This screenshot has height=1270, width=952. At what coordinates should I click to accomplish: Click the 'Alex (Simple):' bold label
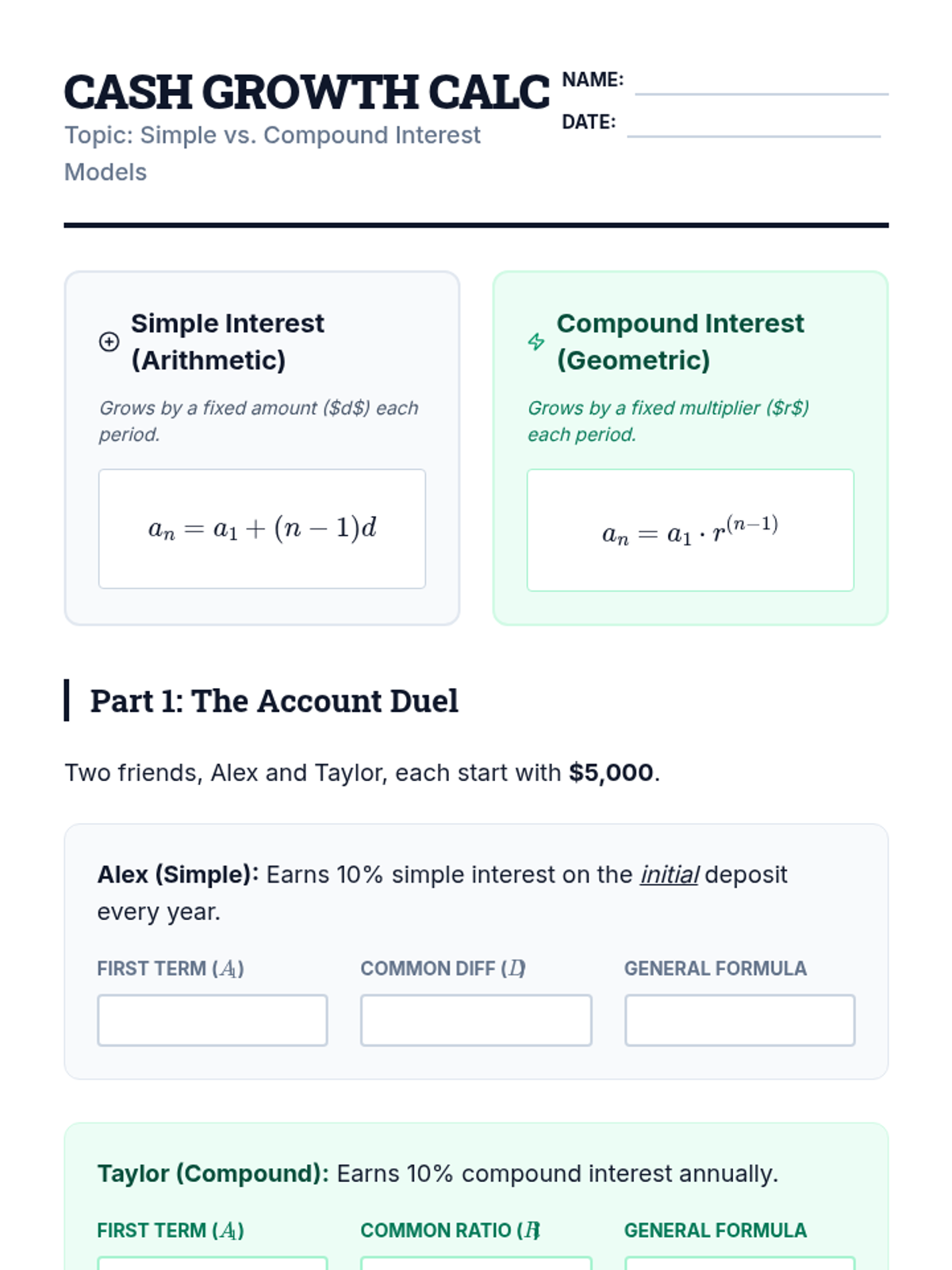[x=178, y=875]
